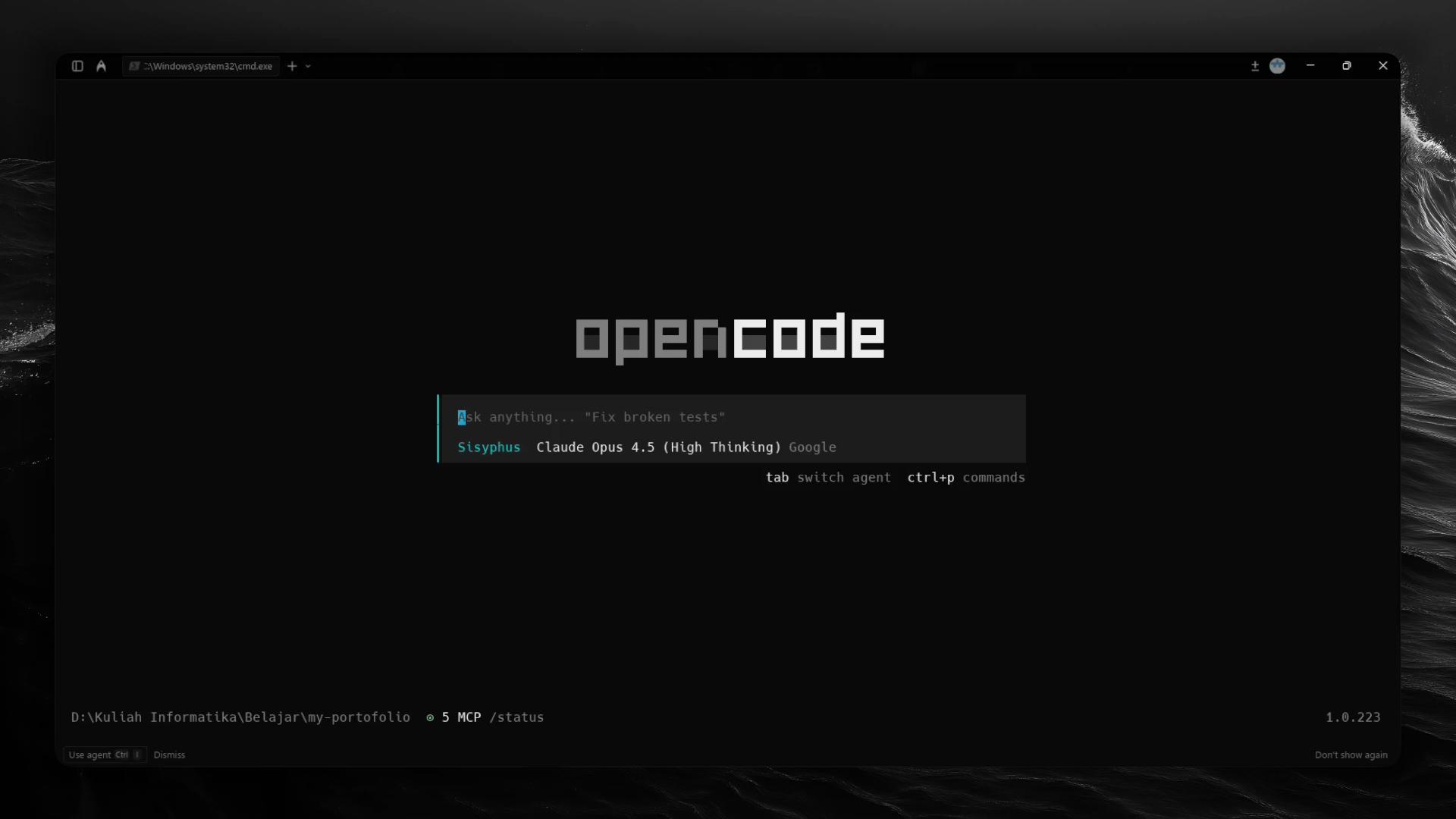Click the sidebar pane toggle icon
1456x819 pixels.
77,67
